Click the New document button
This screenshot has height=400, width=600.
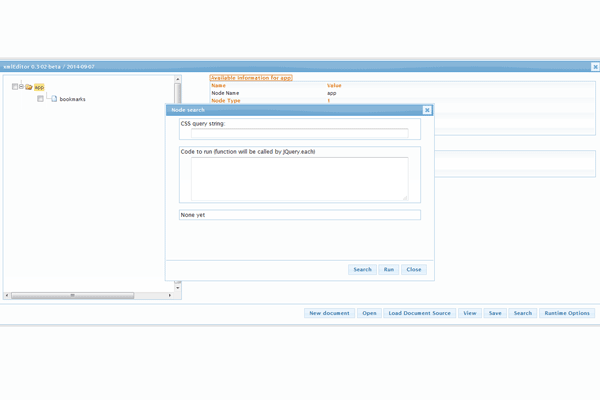tap(329, 313)
